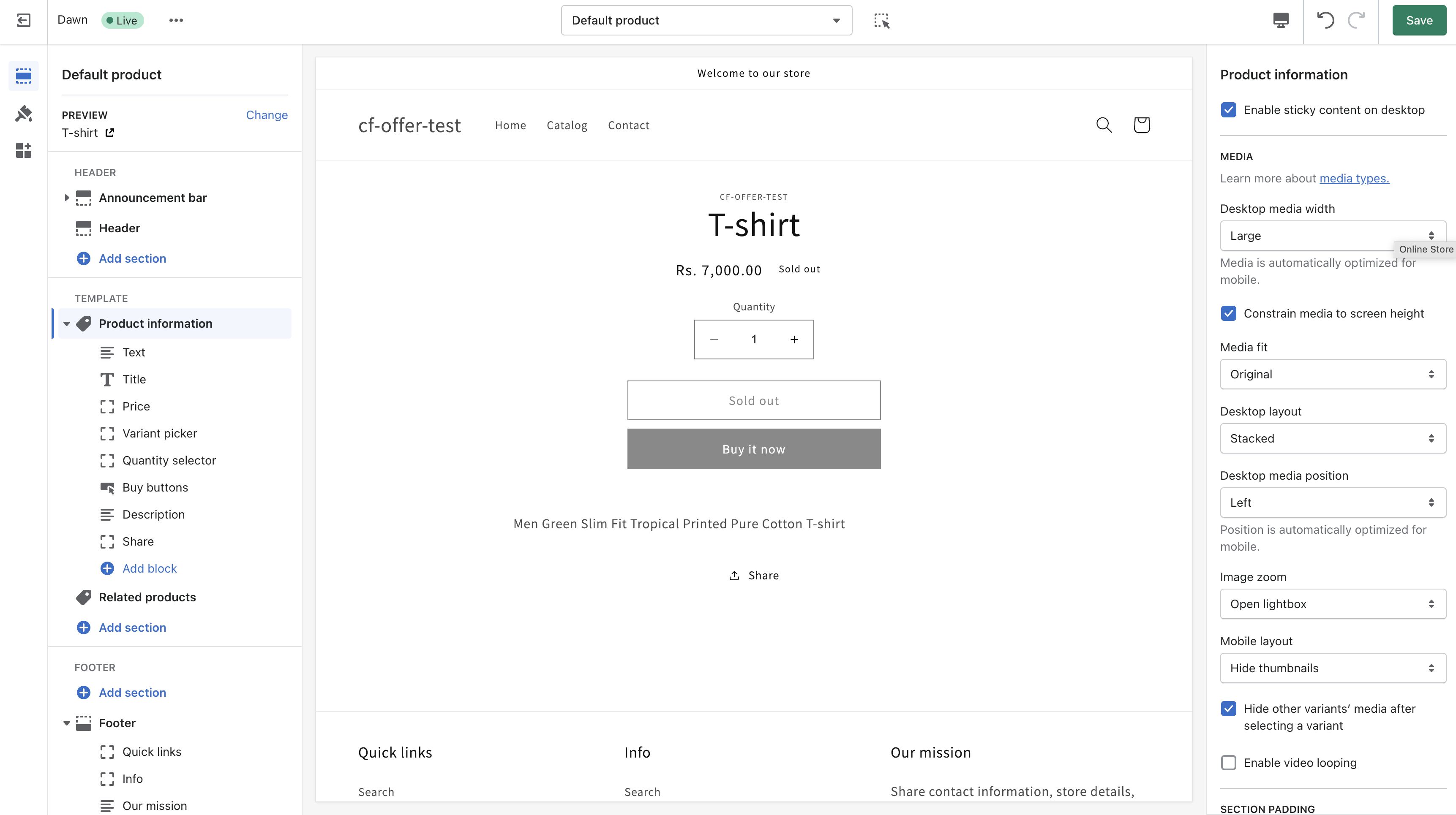Open Theme settings paintbrush icon
This screenshot has width=1456, height=815.
pyautogui.click(x=23, y=114)
